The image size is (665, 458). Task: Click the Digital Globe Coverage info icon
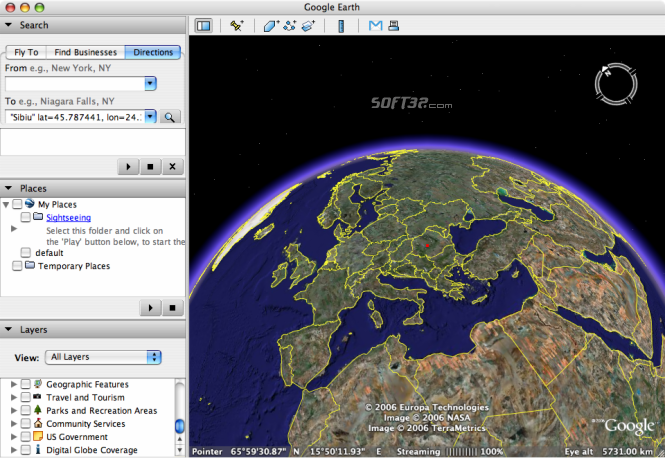38,449
